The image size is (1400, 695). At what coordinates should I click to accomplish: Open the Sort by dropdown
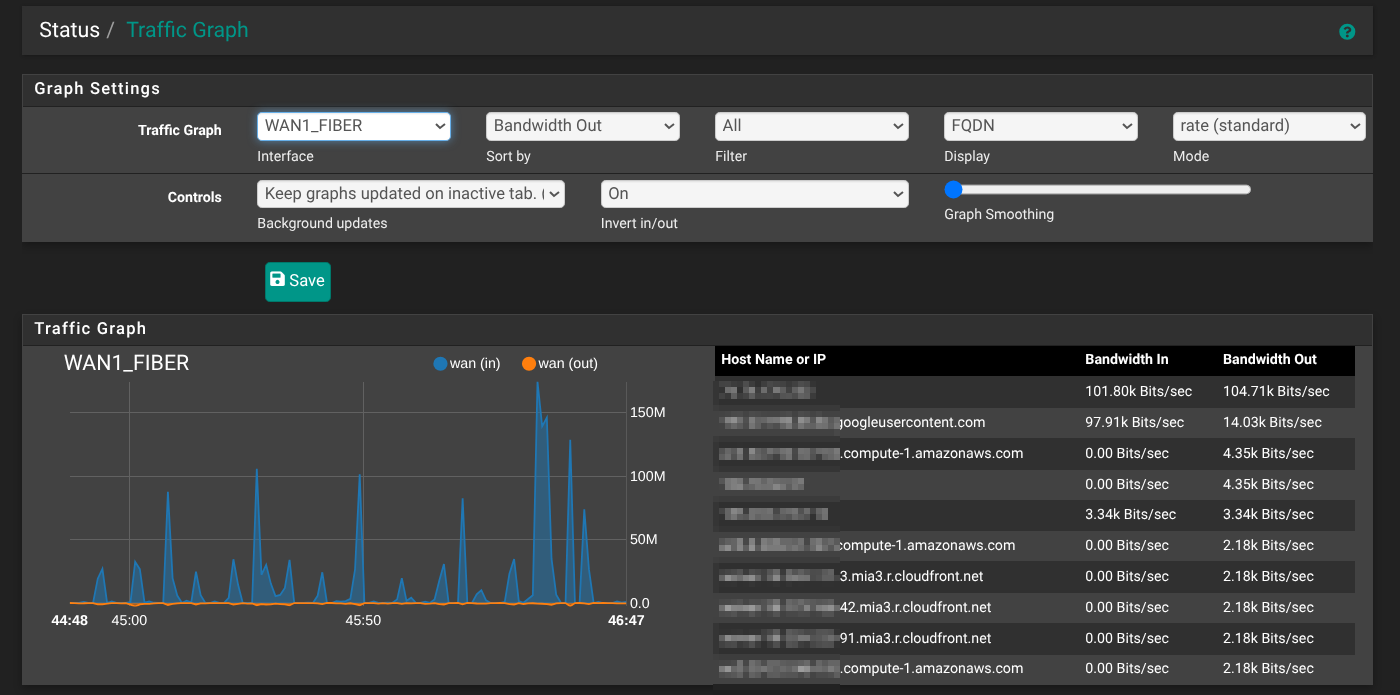click(x=583, y=126)
